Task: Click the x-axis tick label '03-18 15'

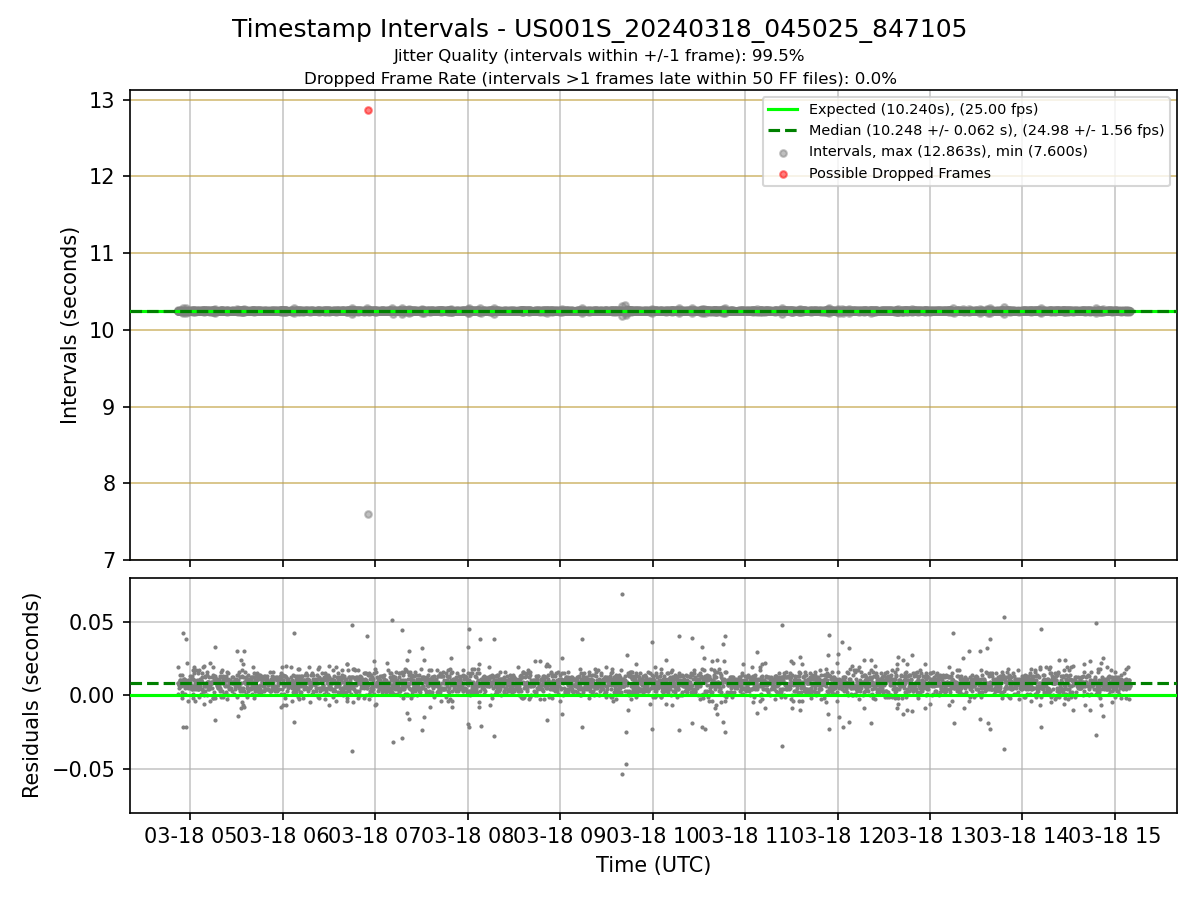Action: 1115,836
